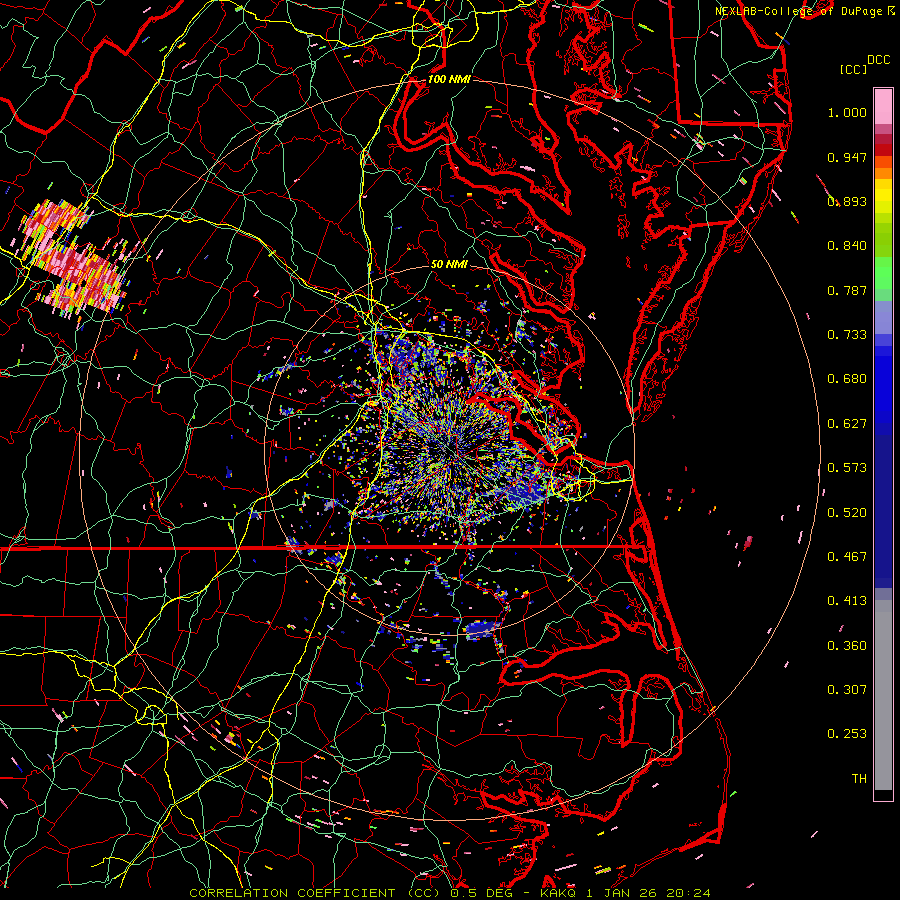Select the 0.307 legend value

847,690
